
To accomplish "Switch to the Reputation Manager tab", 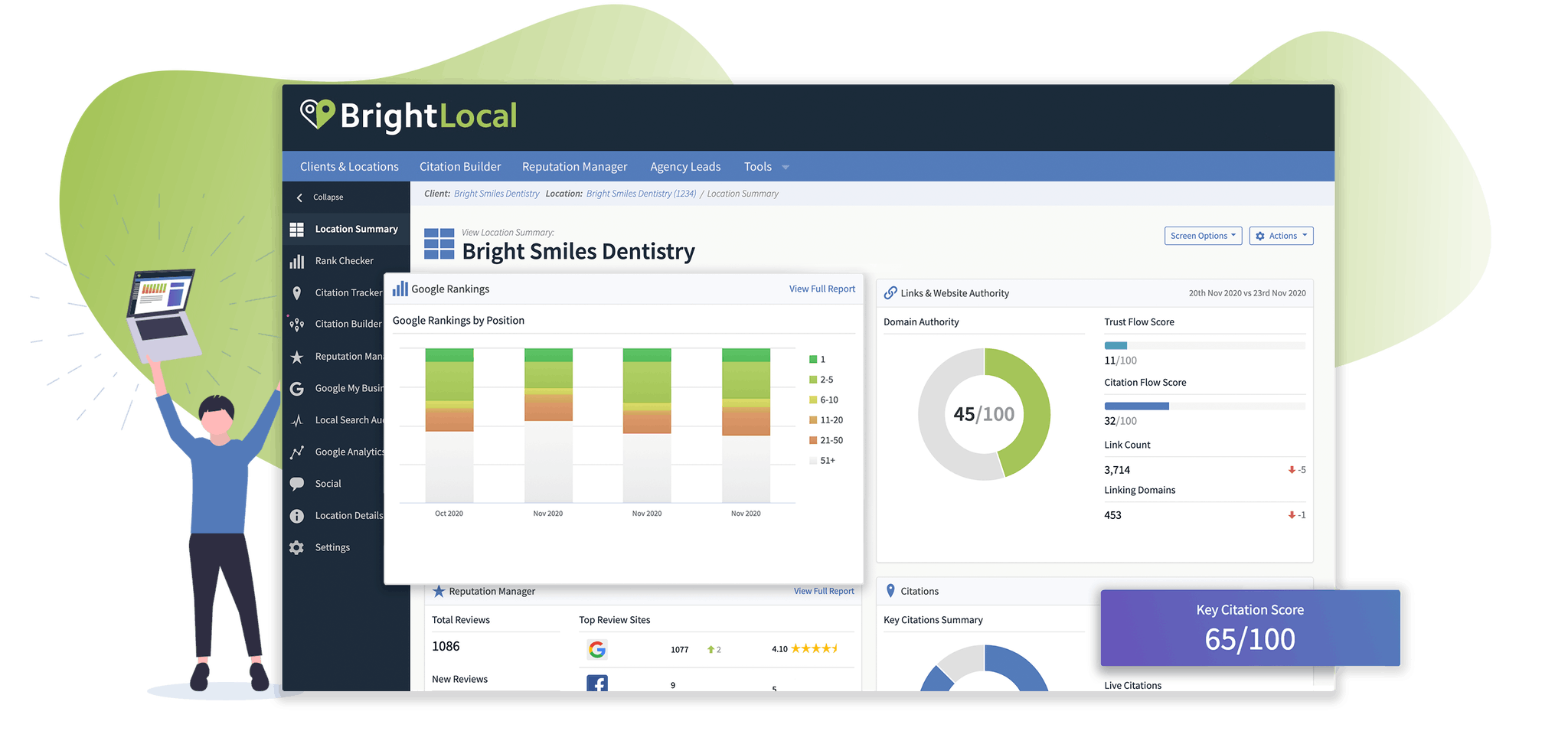I will coord(574,166).
